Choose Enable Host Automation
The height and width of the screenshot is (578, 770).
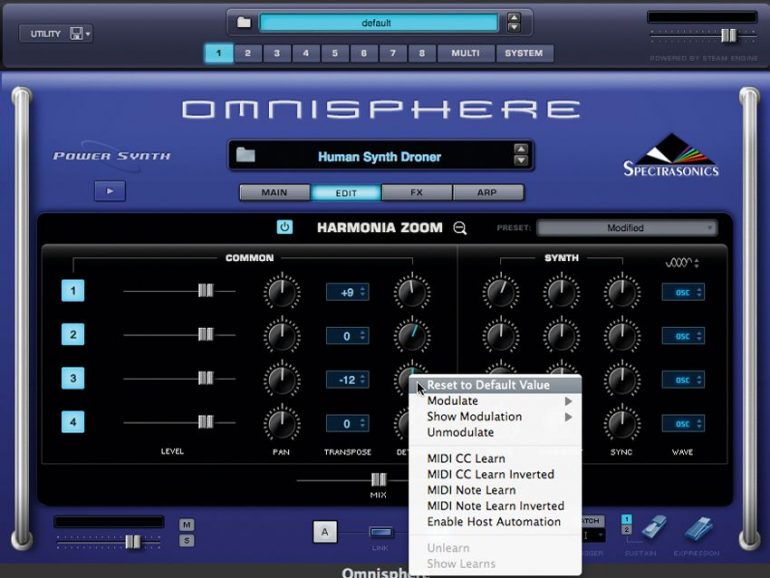coord(495,522)
